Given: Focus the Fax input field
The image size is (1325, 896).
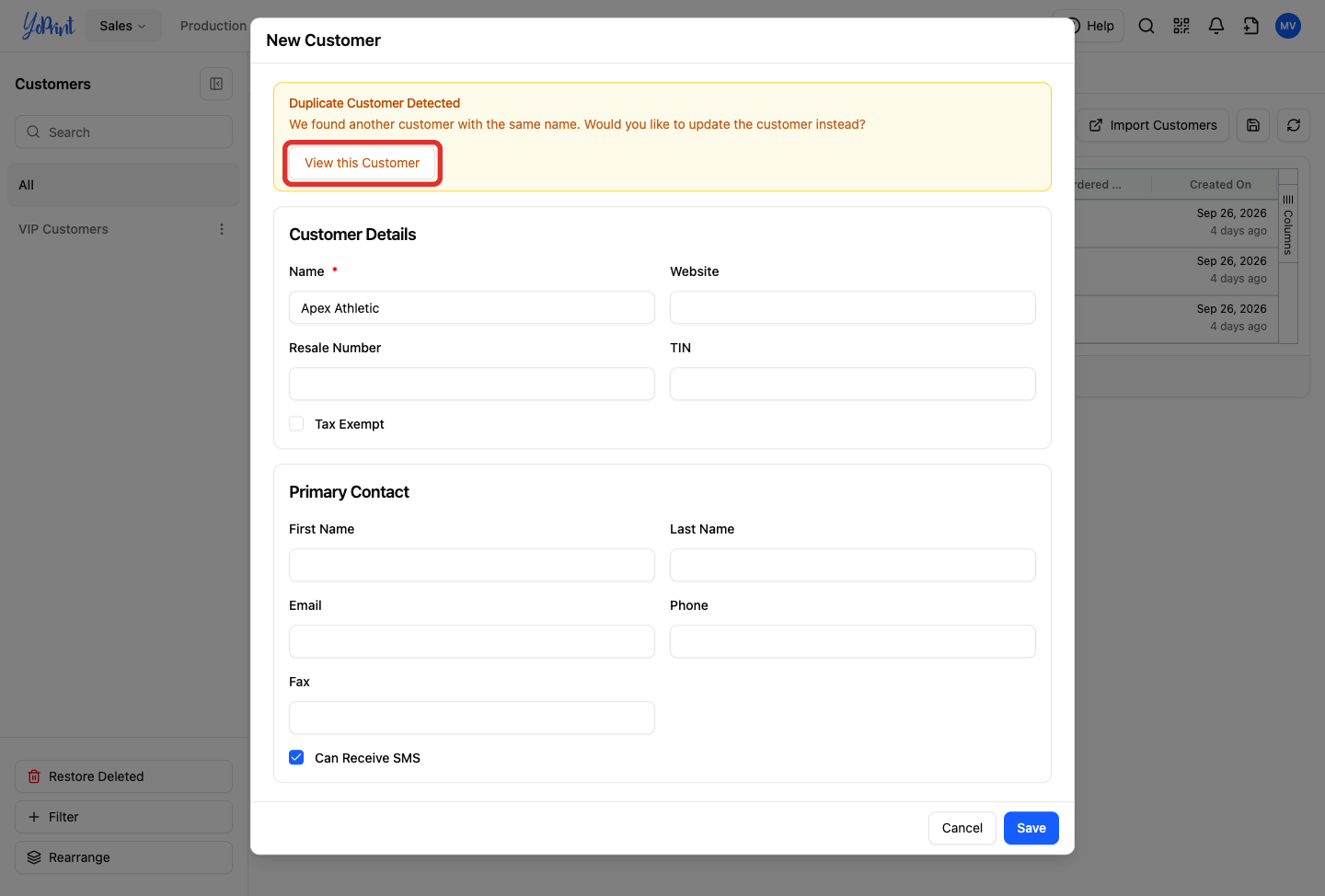Looking at the screenshot, I should [472, 718].
